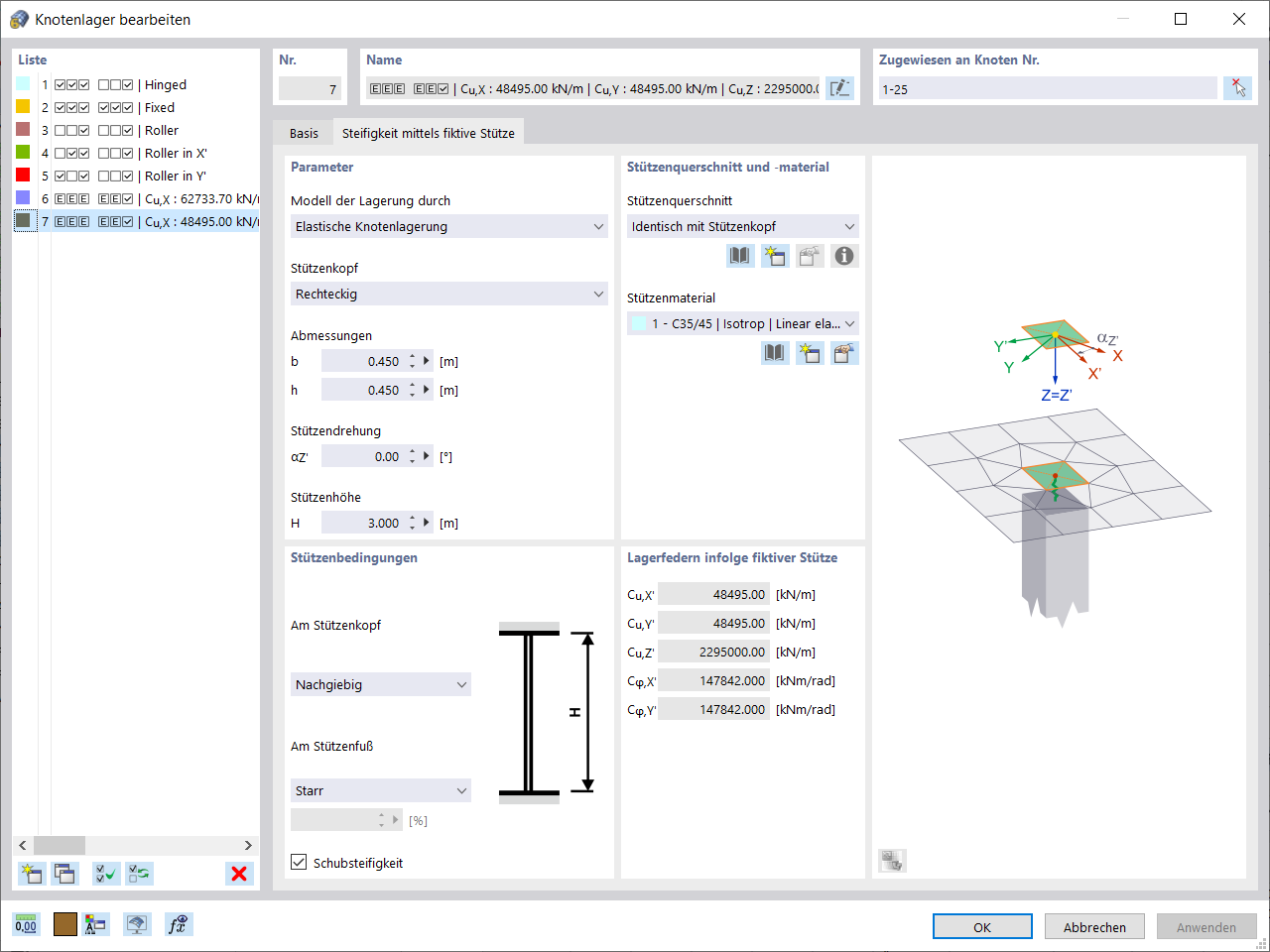Maximize the Knotenlager bearbeiten window

[1181, 19]
